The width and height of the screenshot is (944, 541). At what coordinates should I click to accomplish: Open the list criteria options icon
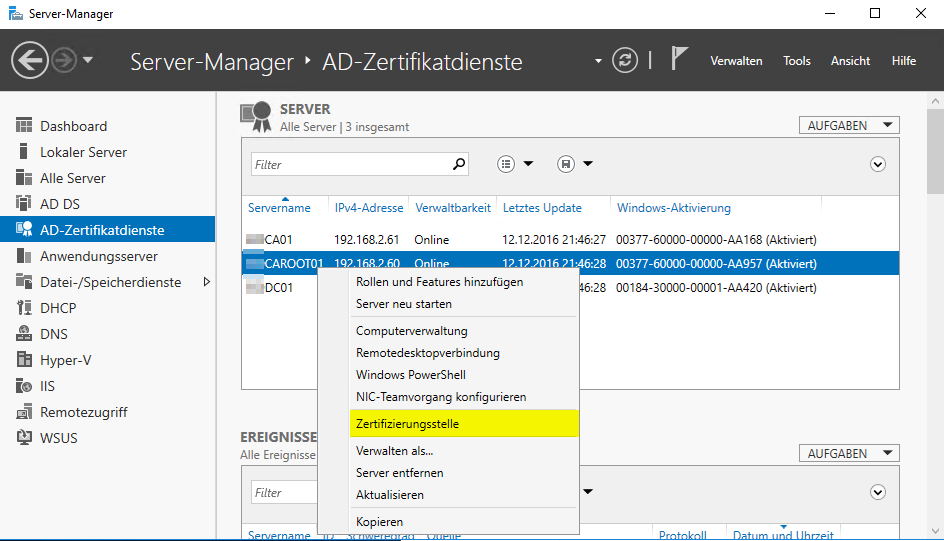point(506,164)
